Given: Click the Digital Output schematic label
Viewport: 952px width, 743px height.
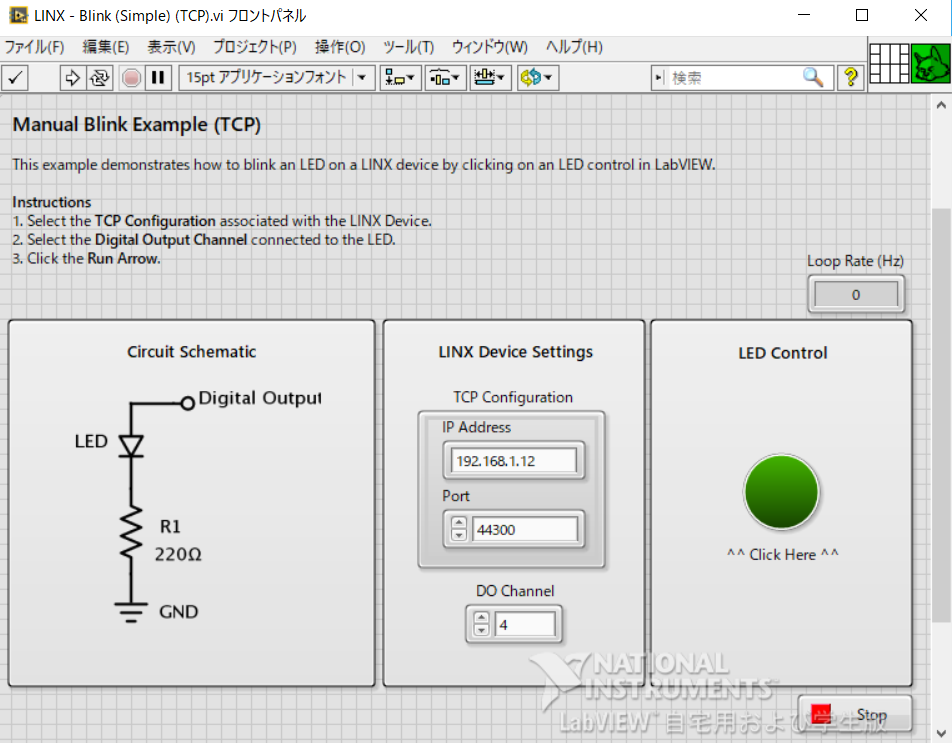Looking at the screenshot, I should pos(260,398).
